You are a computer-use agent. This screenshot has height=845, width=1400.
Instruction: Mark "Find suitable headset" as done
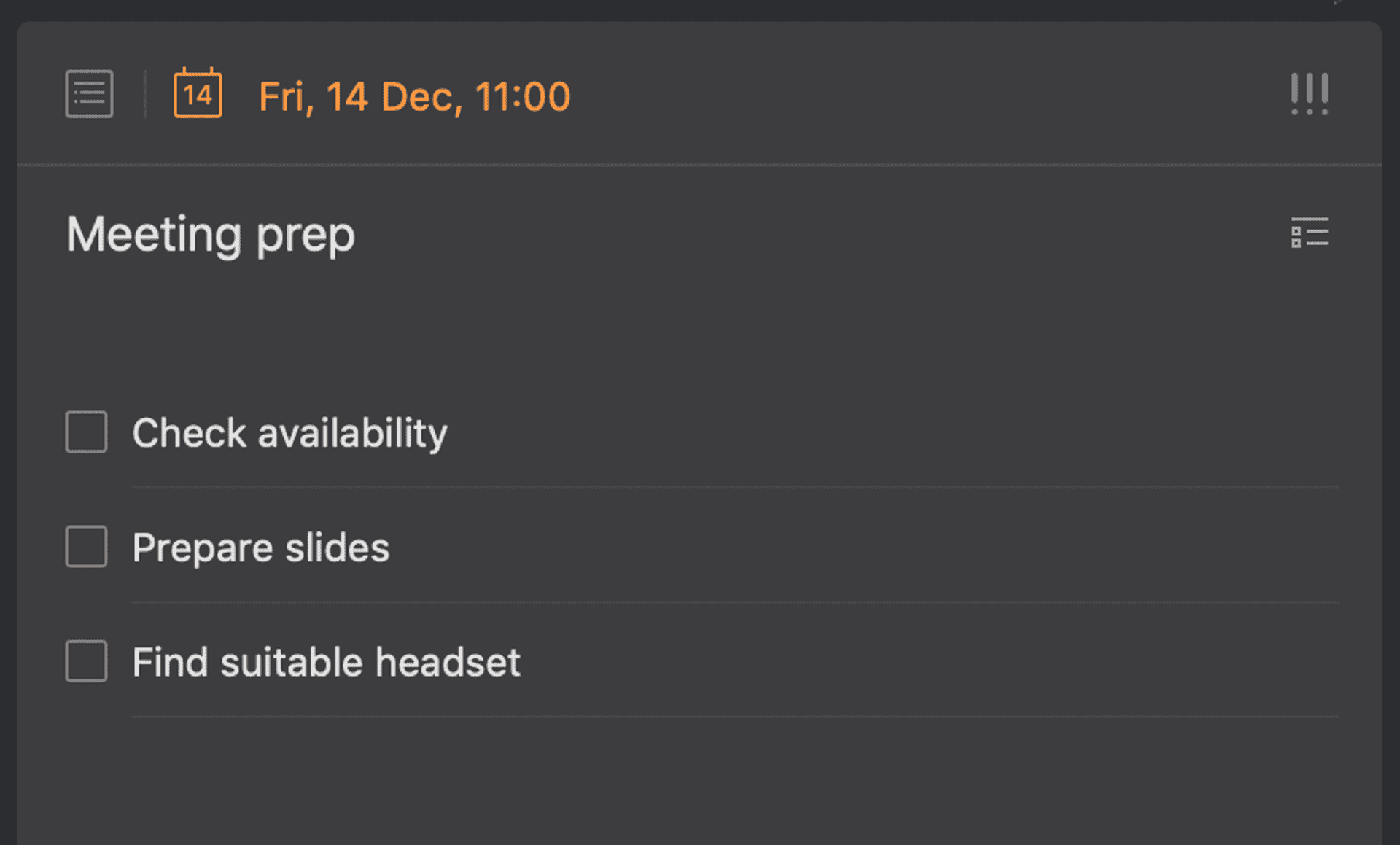(x=86, y=661)
